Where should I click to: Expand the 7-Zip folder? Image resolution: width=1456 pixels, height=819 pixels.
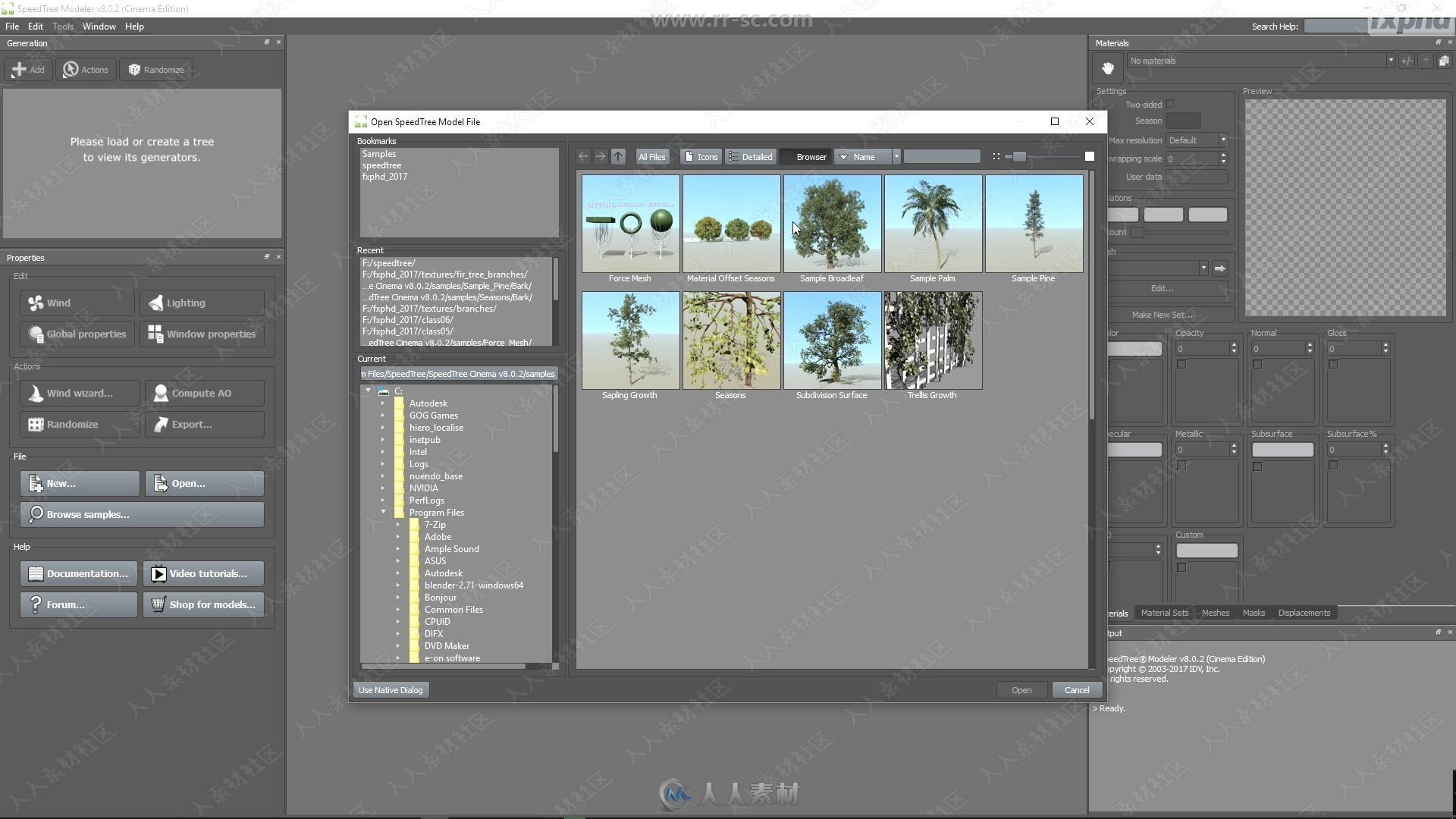point(398,525)
